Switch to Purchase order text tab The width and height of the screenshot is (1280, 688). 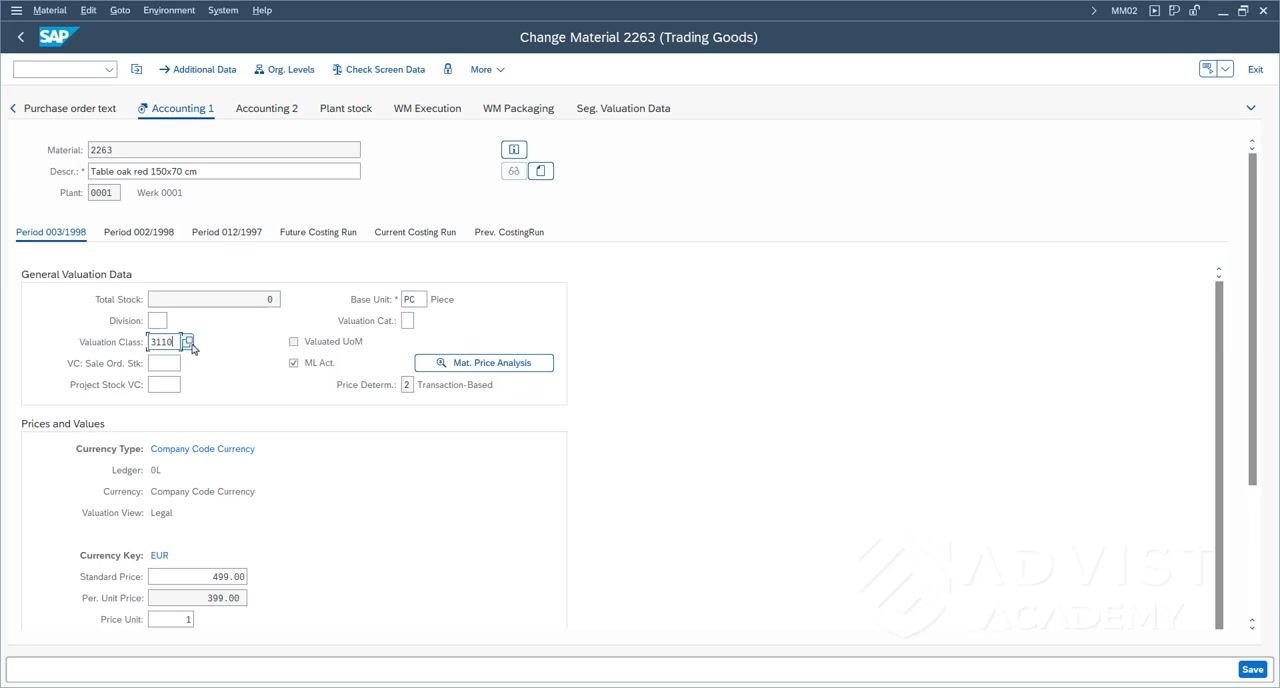[x=70, y=108]
